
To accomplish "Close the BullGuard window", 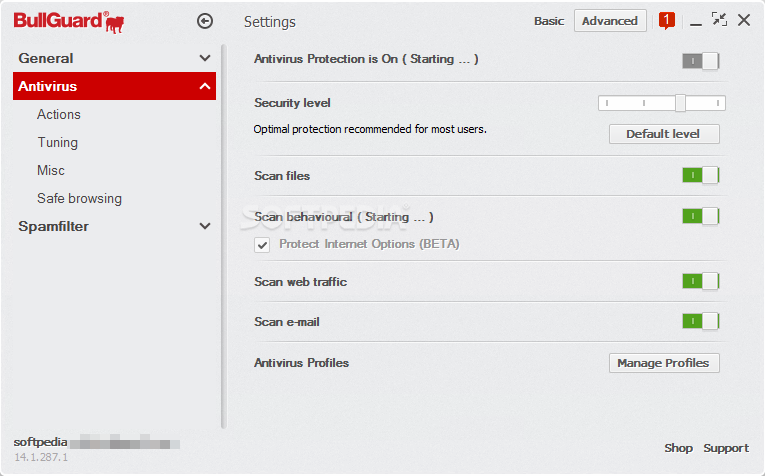I will [744, 20].
